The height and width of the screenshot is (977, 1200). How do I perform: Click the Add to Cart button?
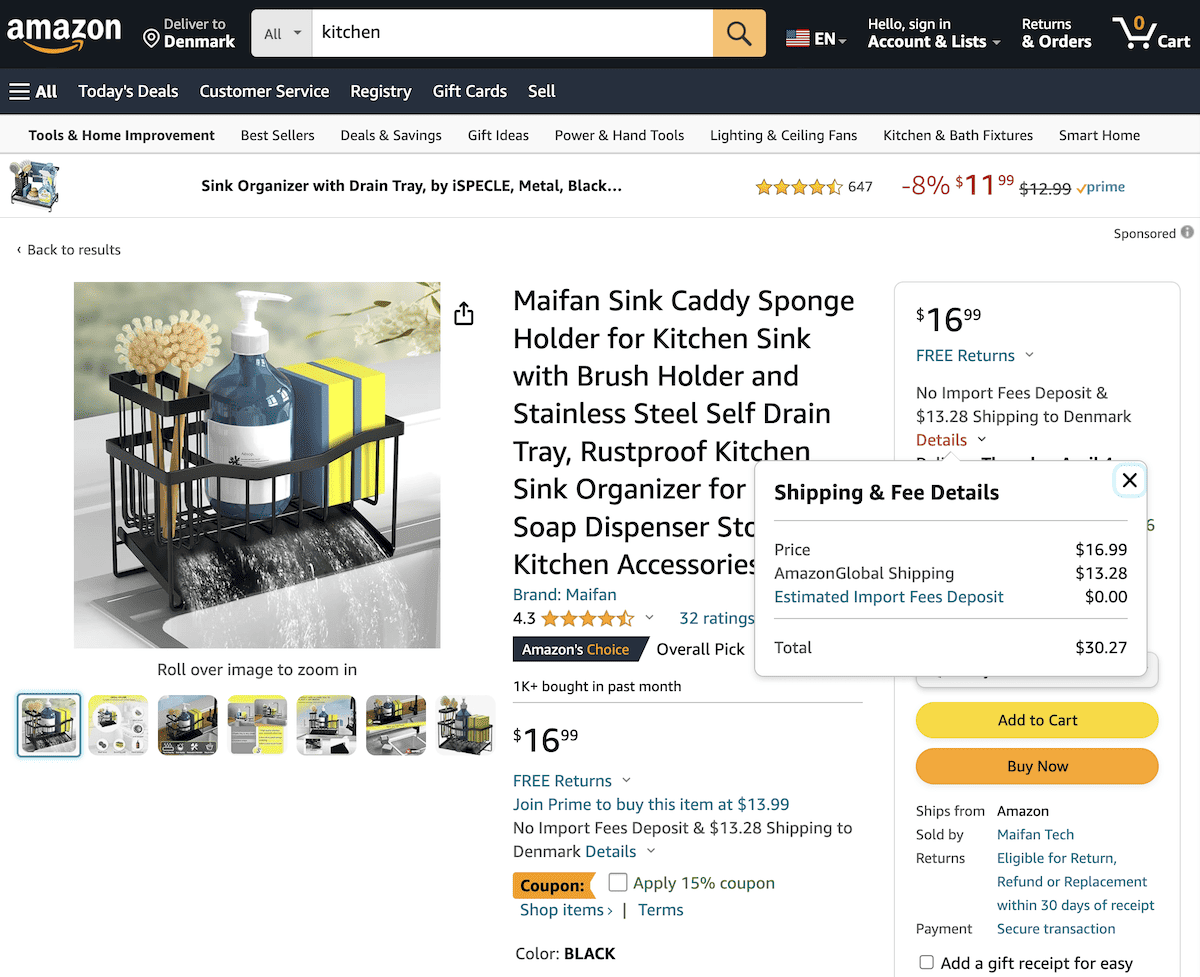click(x=1036, y=720)
